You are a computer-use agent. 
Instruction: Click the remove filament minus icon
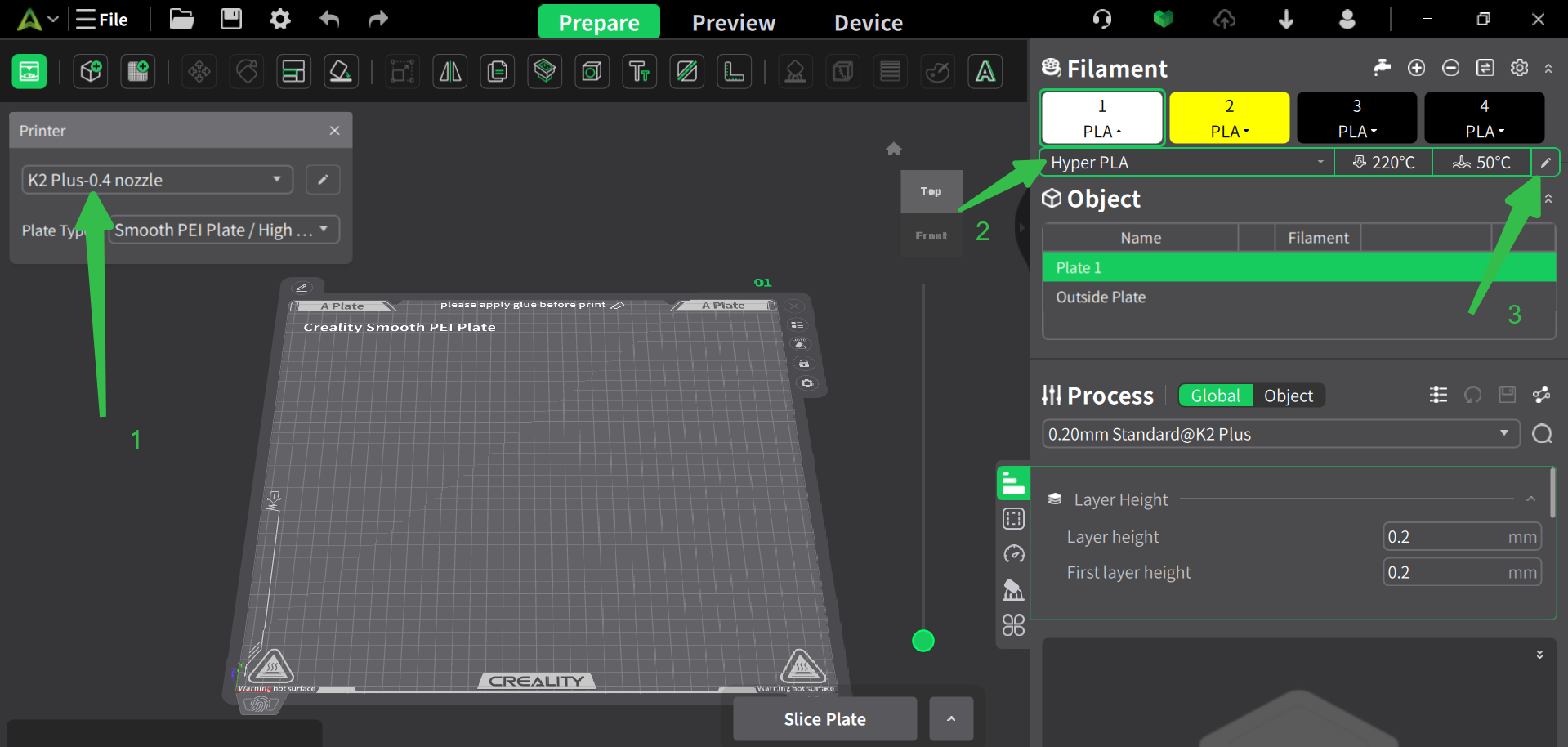[x=1450, y=68]
